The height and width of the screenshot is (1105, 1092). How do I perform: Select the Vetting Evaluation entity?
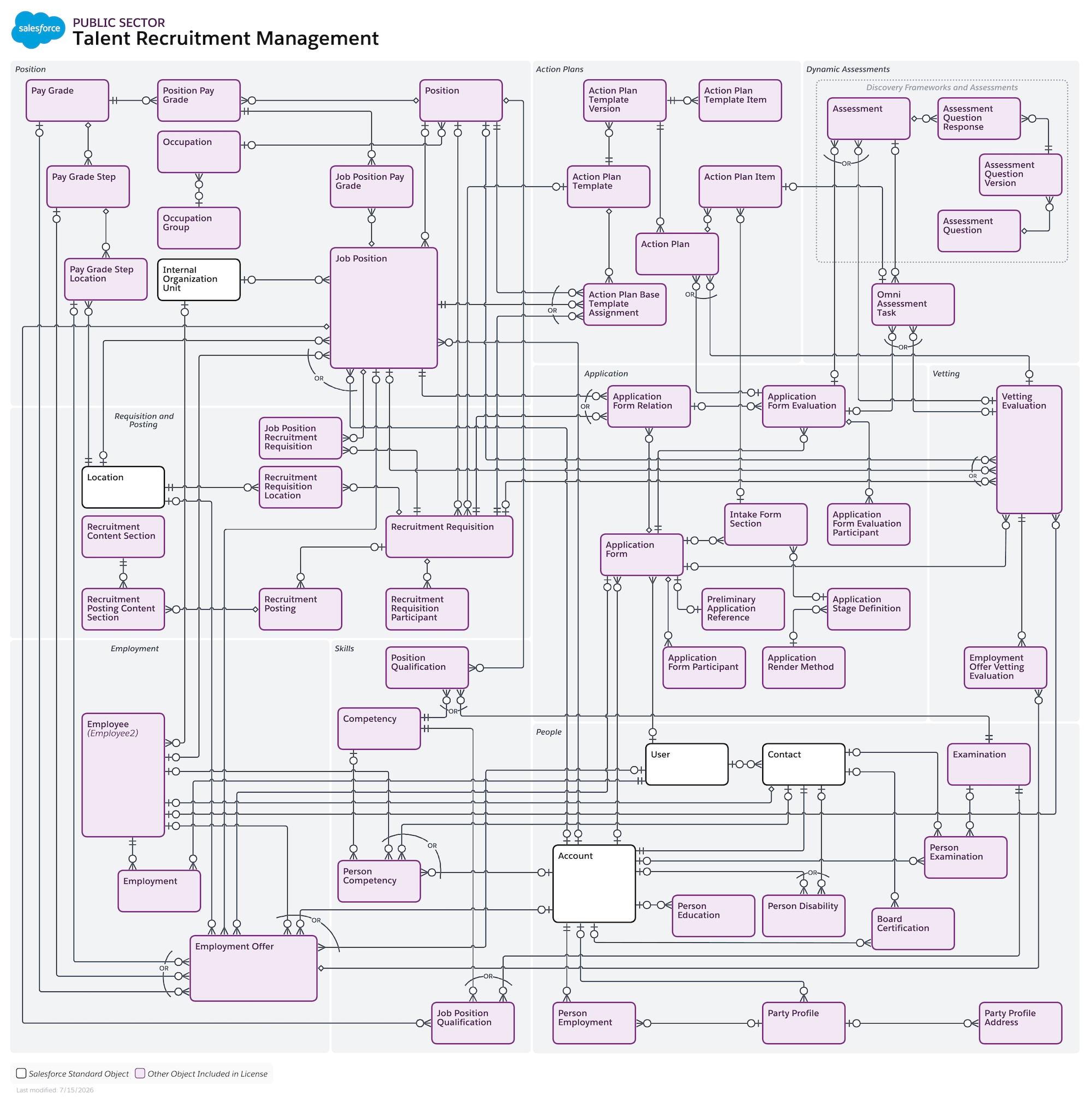(x=1029, y=450)
